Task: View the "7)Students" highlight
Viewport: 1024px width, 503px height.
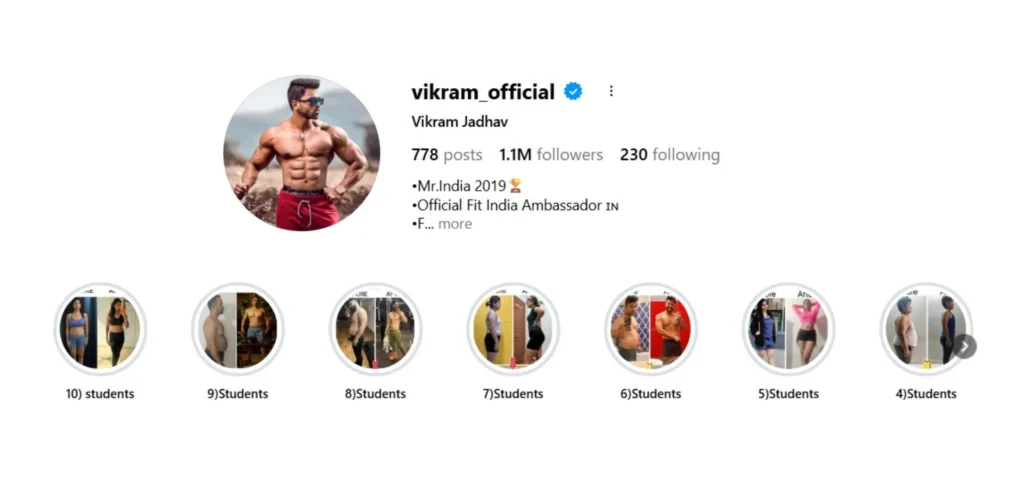Action: [513, 330]
